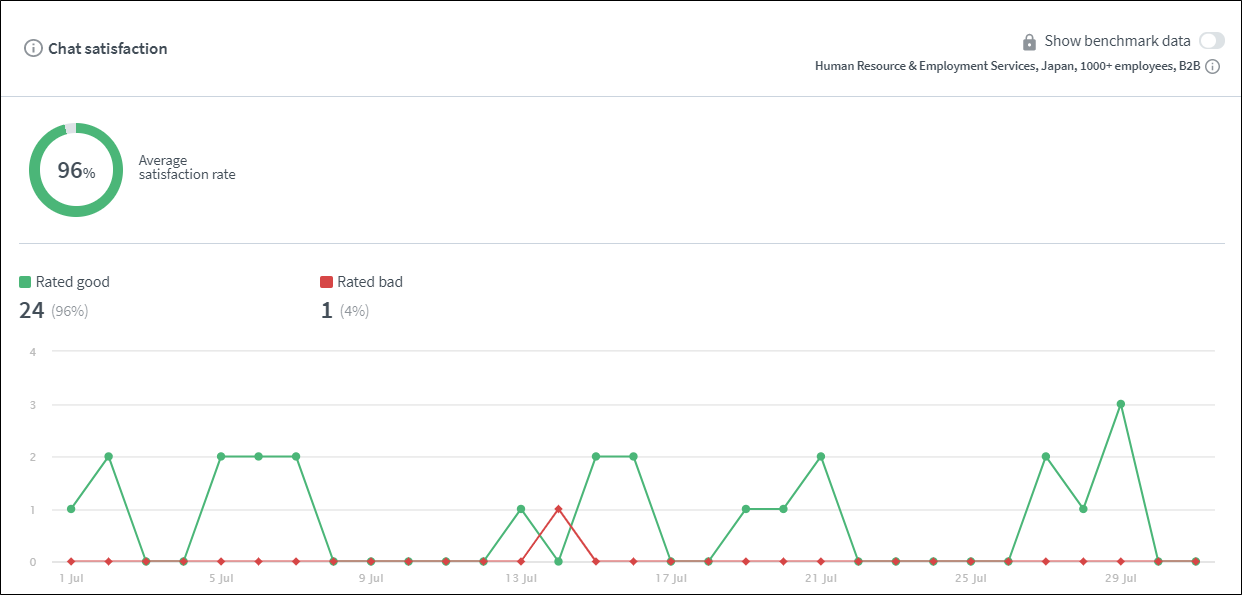The width and height of the screenshot is (1242, 595).
Task: Click the info icon beside Chat satisfaction
Action: click(33, 48)
